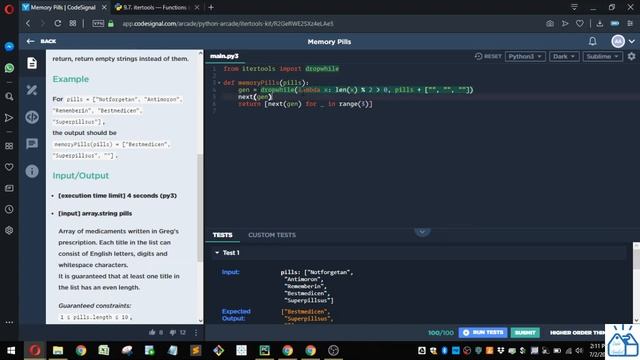Open the second CodeSignal side panel icon
This screenshot has width=640, height=360.
[32, 90]
